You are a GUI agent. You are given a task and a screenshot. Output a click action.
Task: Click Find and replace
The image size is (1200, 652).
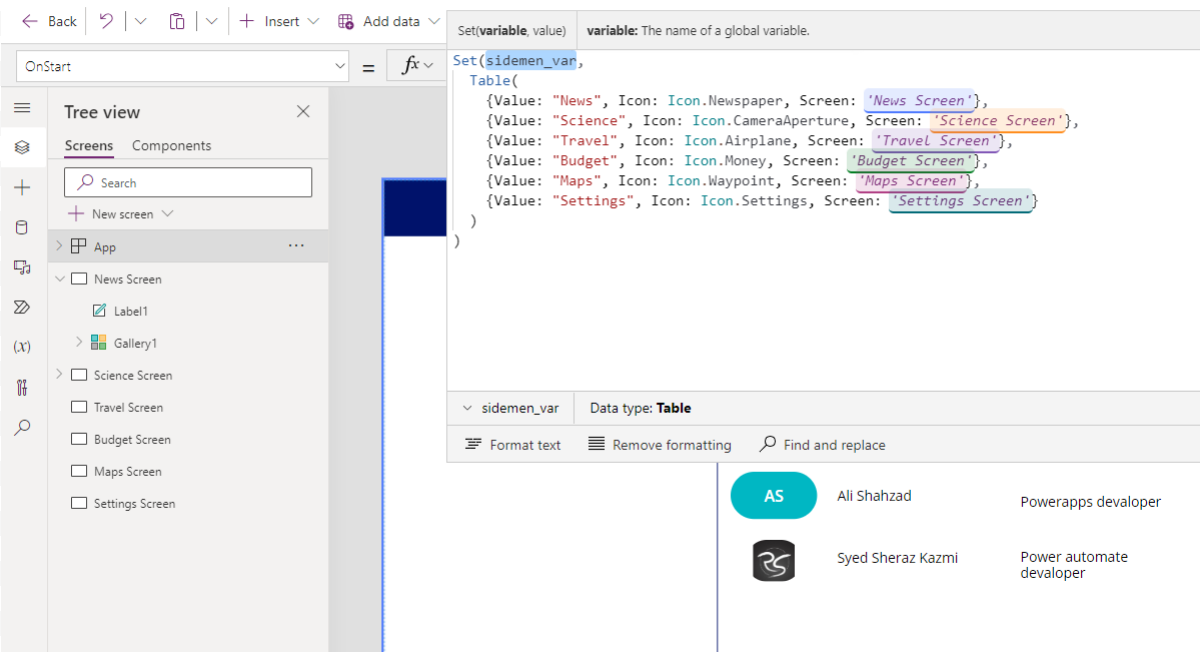point(823,445)
